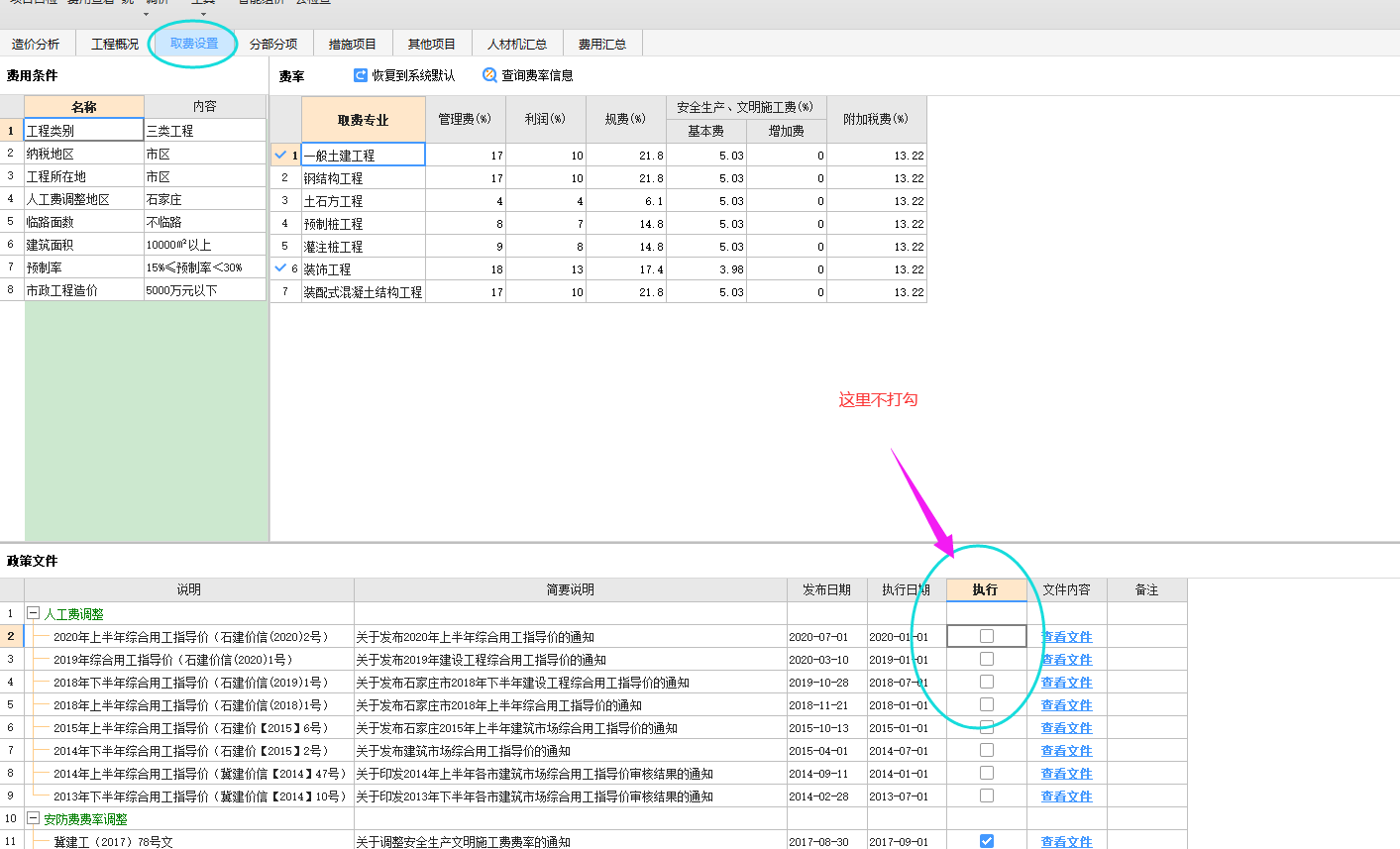Open 查看文件 for 2014年下半年 row

pyautogui.click(x=1066, y=751)
